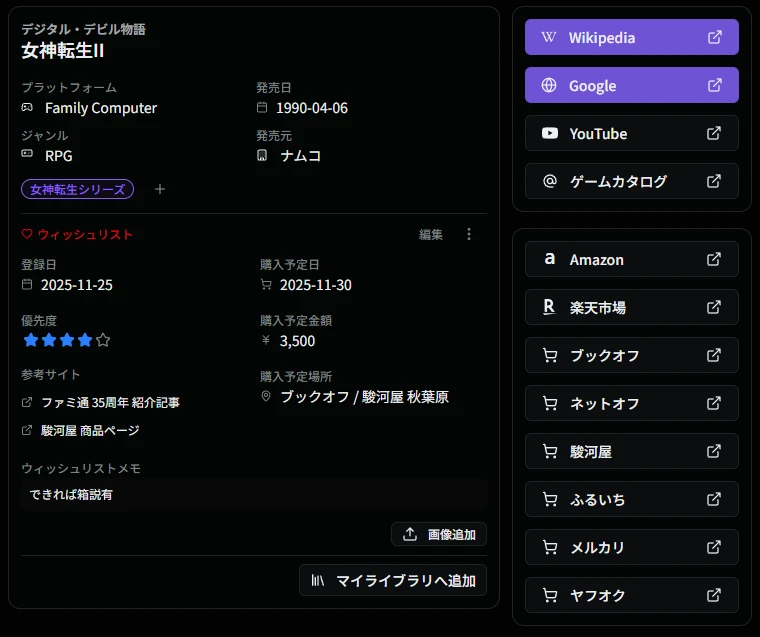Click the calendar icon beside 1990-04-06
Image resolution: width=760 pixels, height=637 pixels.
pyautogui.click(x=262, y=107)
